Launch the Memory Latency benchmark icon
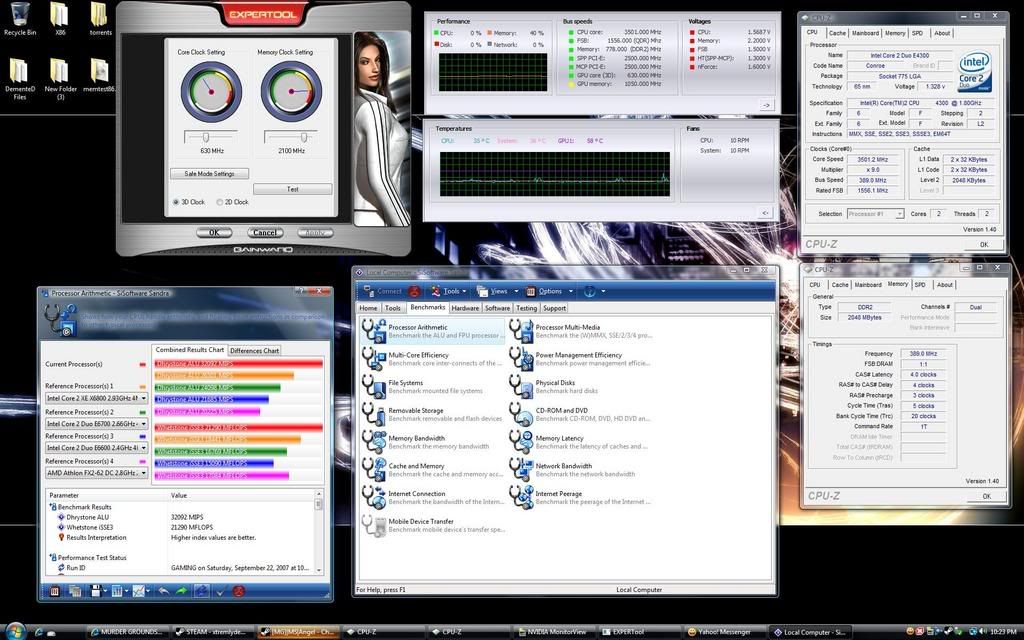 pyautogui.click(x=521, y=442)
